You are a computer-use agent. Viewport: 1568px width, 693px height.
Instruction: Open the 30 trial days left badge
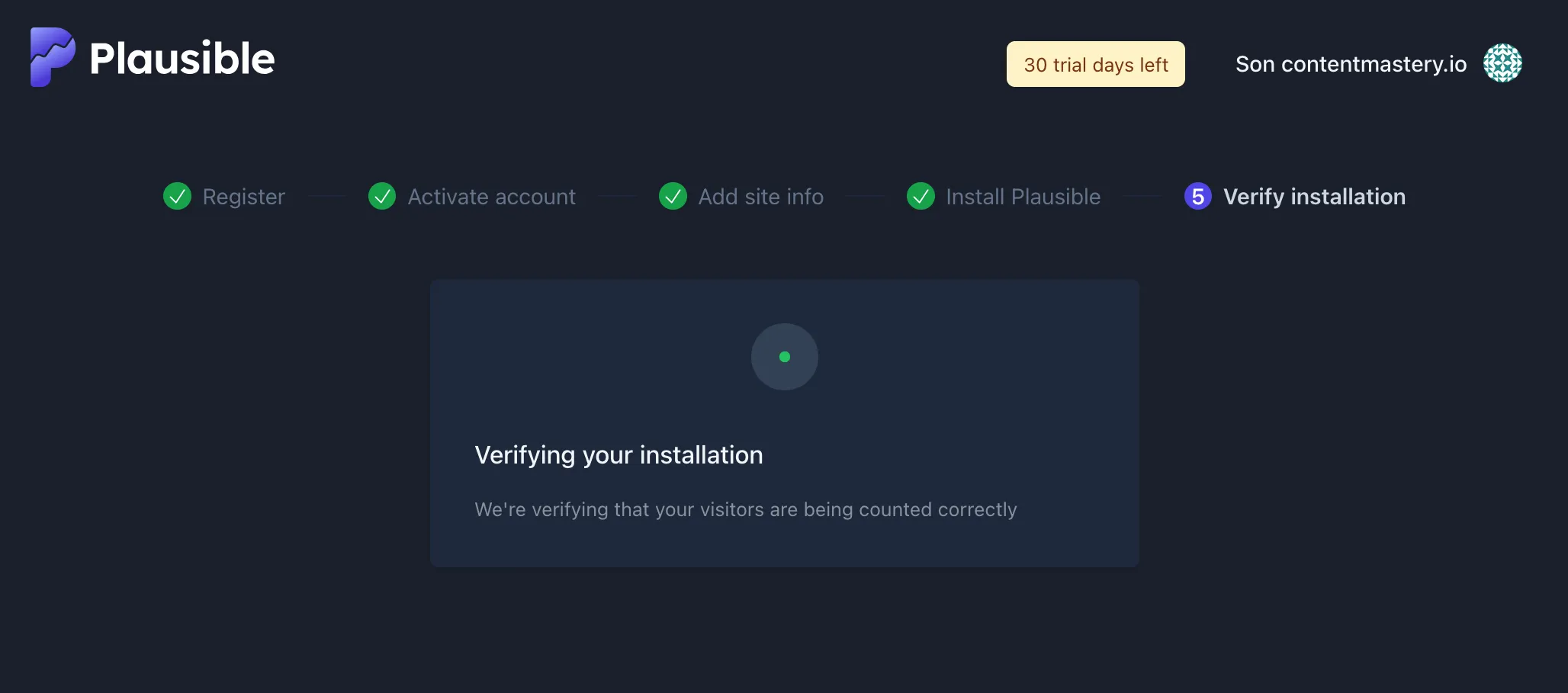pos(1095,64)
